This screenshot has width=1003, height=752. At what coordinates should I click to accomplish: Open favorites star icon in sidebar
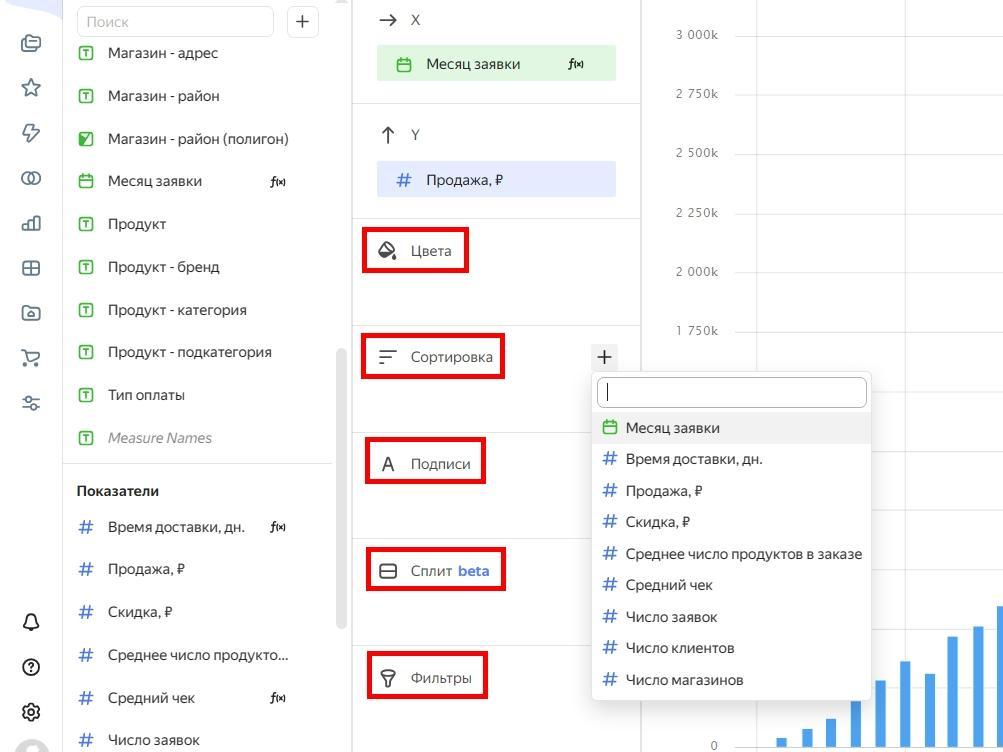click(x=31, y=88)
